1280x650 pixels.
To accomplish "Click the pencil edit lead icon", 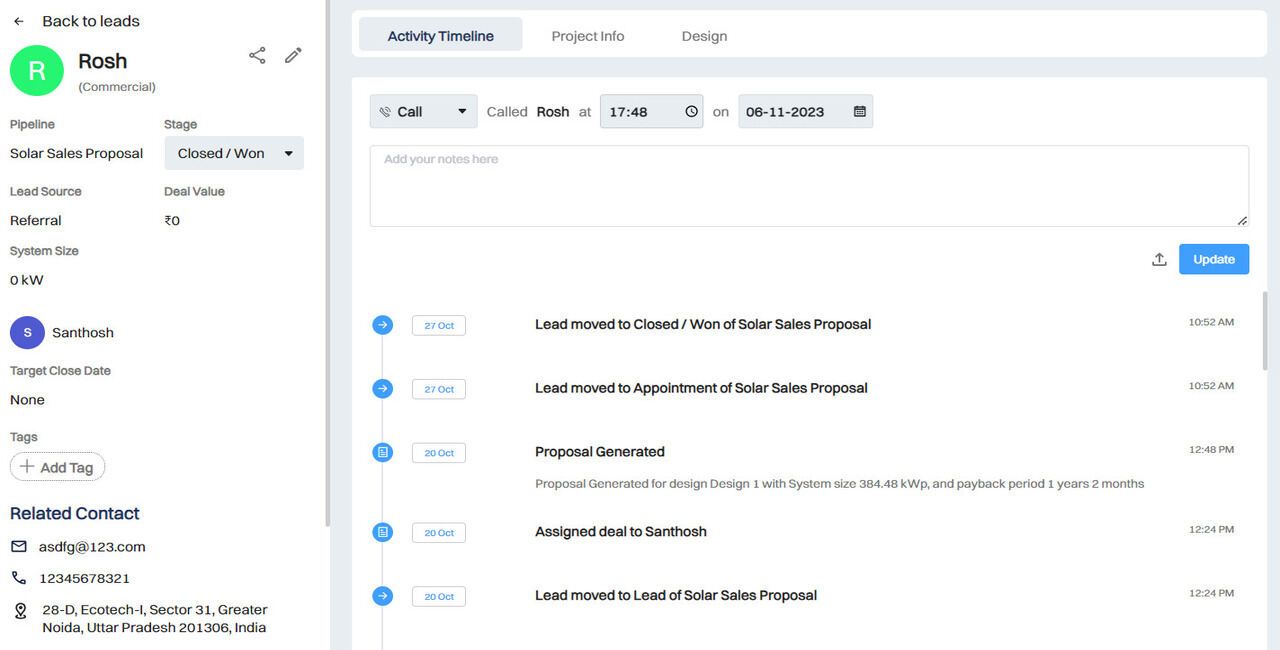I will tap(293, 55).
